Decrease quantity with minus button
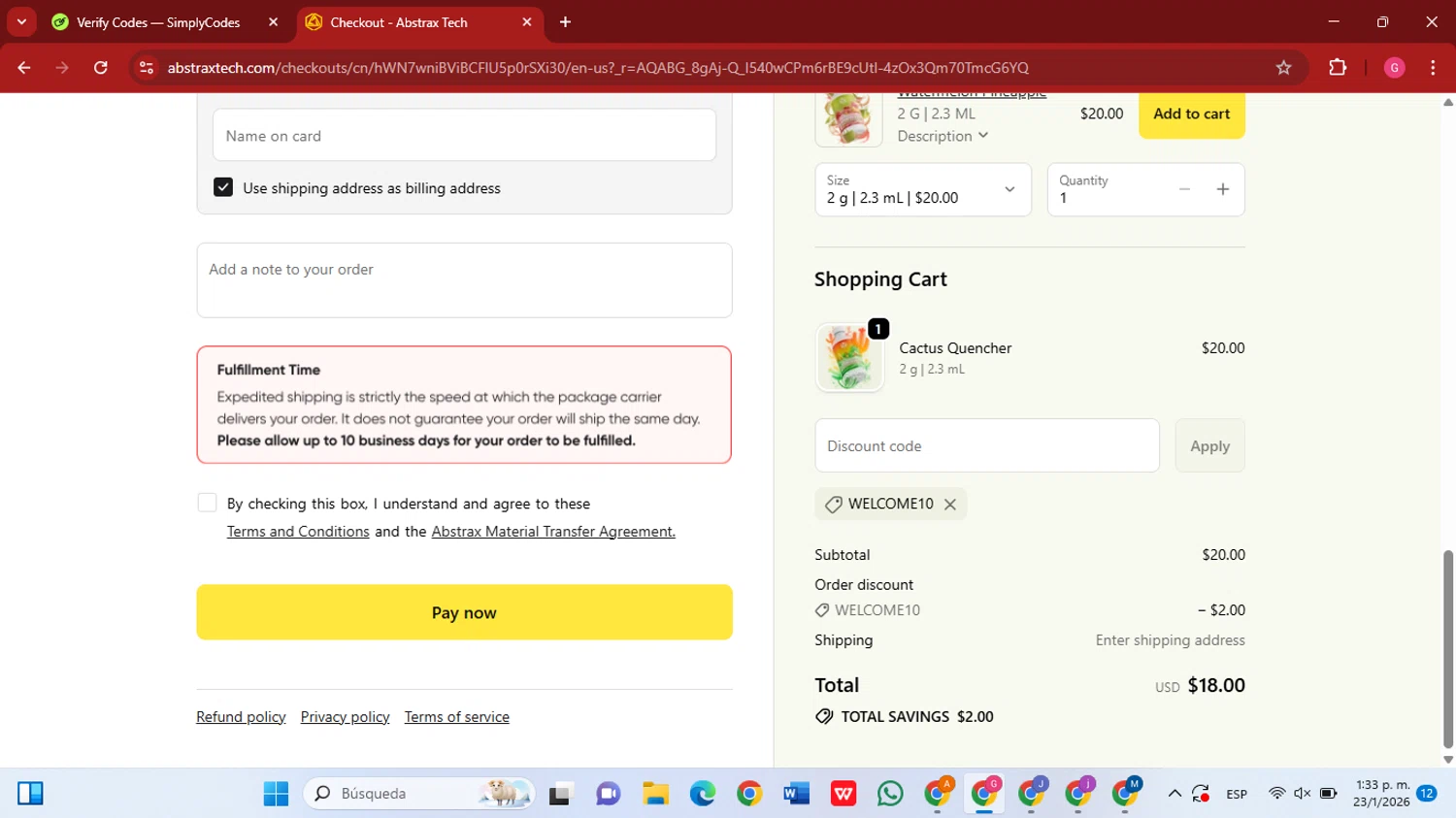This screenshot has height=818, width=1456. 1184,190
